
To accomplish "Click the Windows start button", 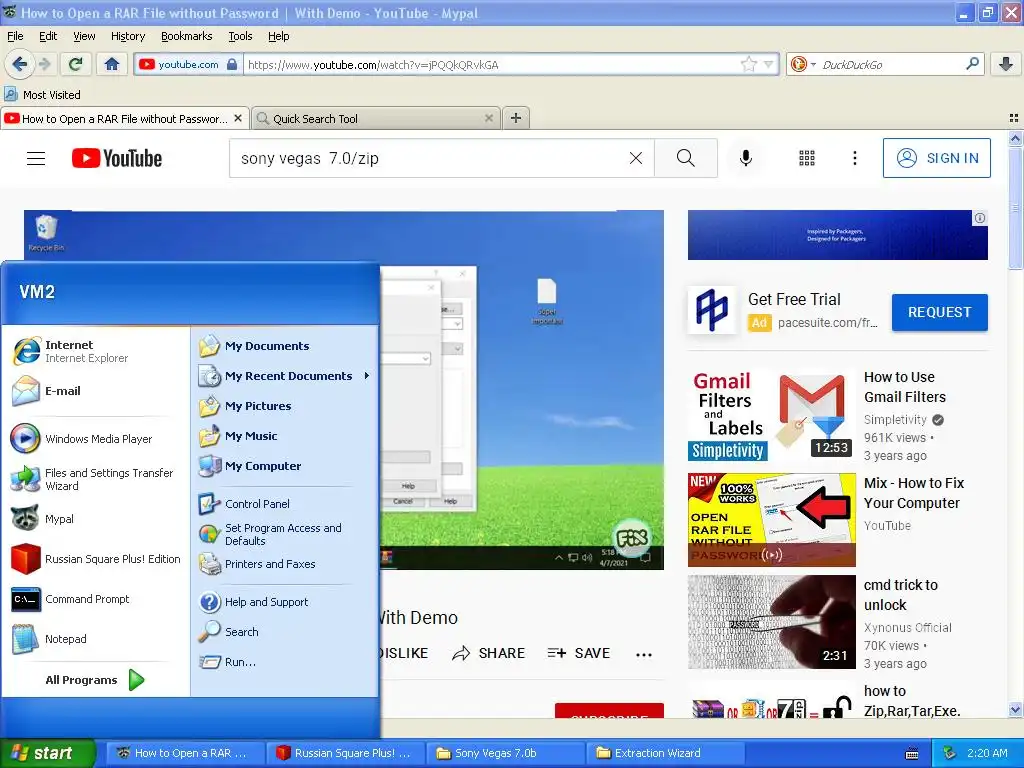I will pyautogui.click(x=47, y=753).
